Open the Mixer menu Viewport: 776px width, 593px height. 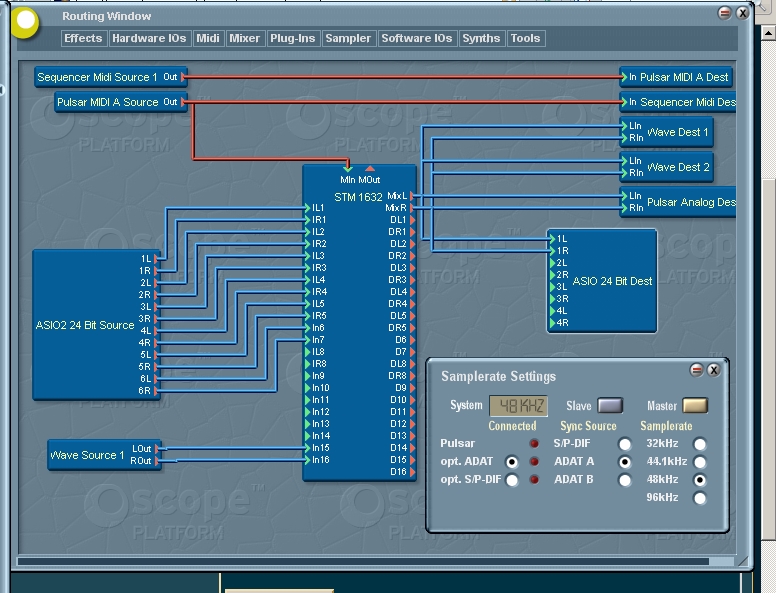(244, 39)
